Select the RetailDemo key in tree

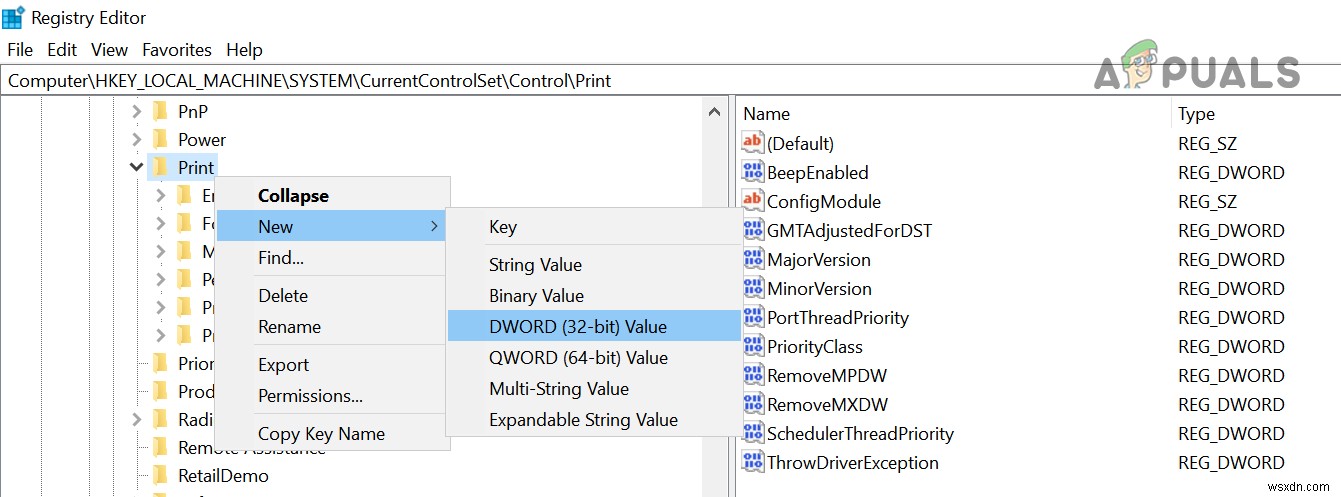tap(223, 476)
